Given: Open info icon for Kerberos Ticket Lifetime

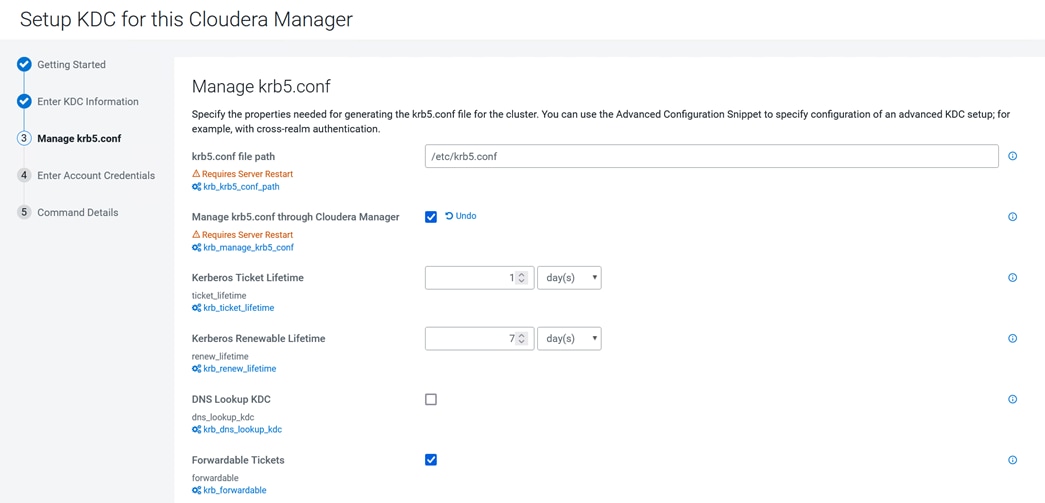Looking at the screenshot, I should 1012,278.
